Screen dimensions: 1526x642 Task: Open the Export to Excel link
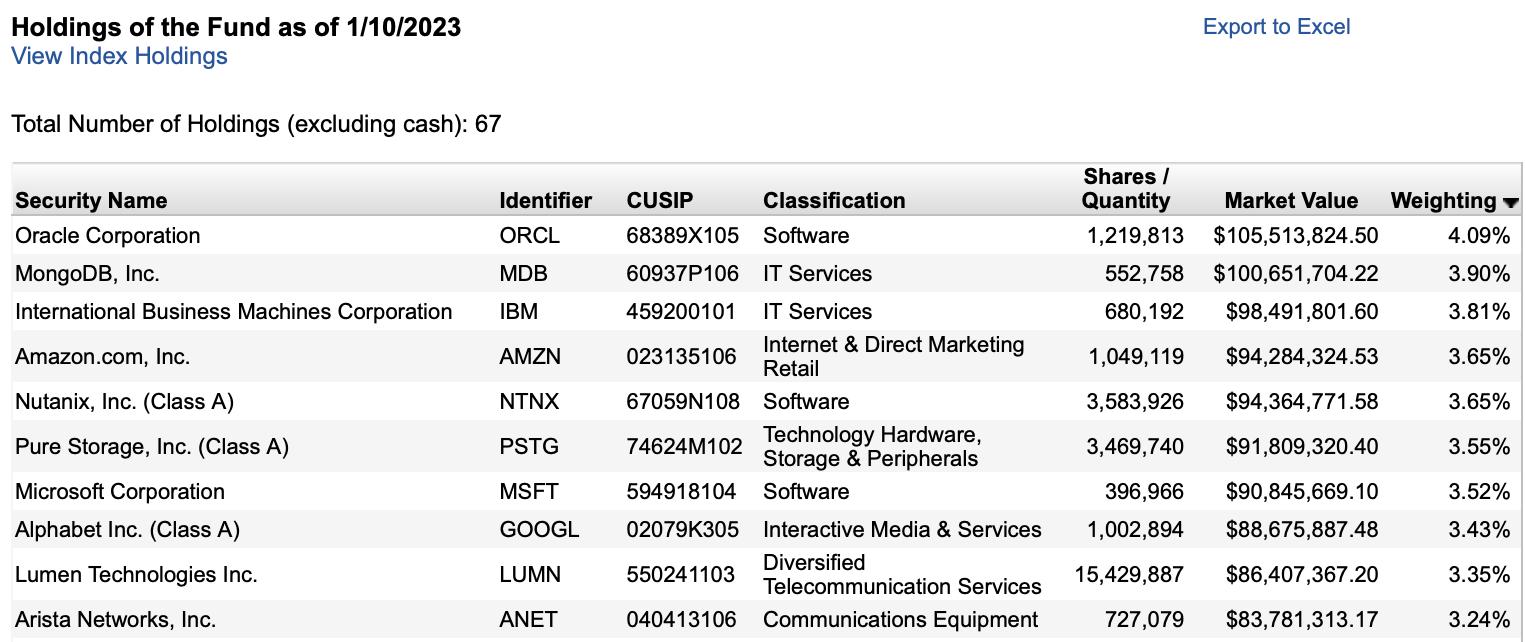(x=1276, y=27)
